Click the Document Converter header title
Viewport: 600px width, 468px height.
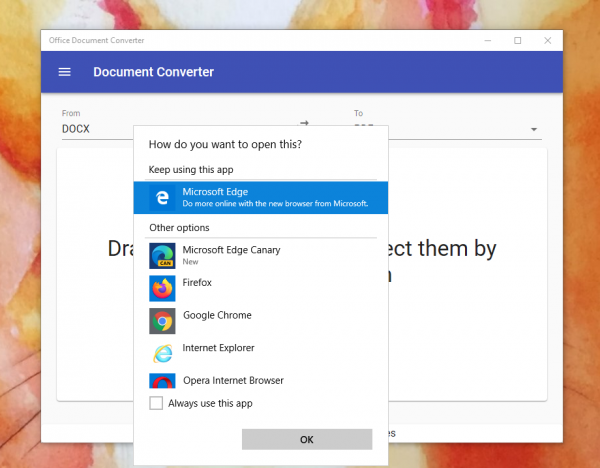153,72
